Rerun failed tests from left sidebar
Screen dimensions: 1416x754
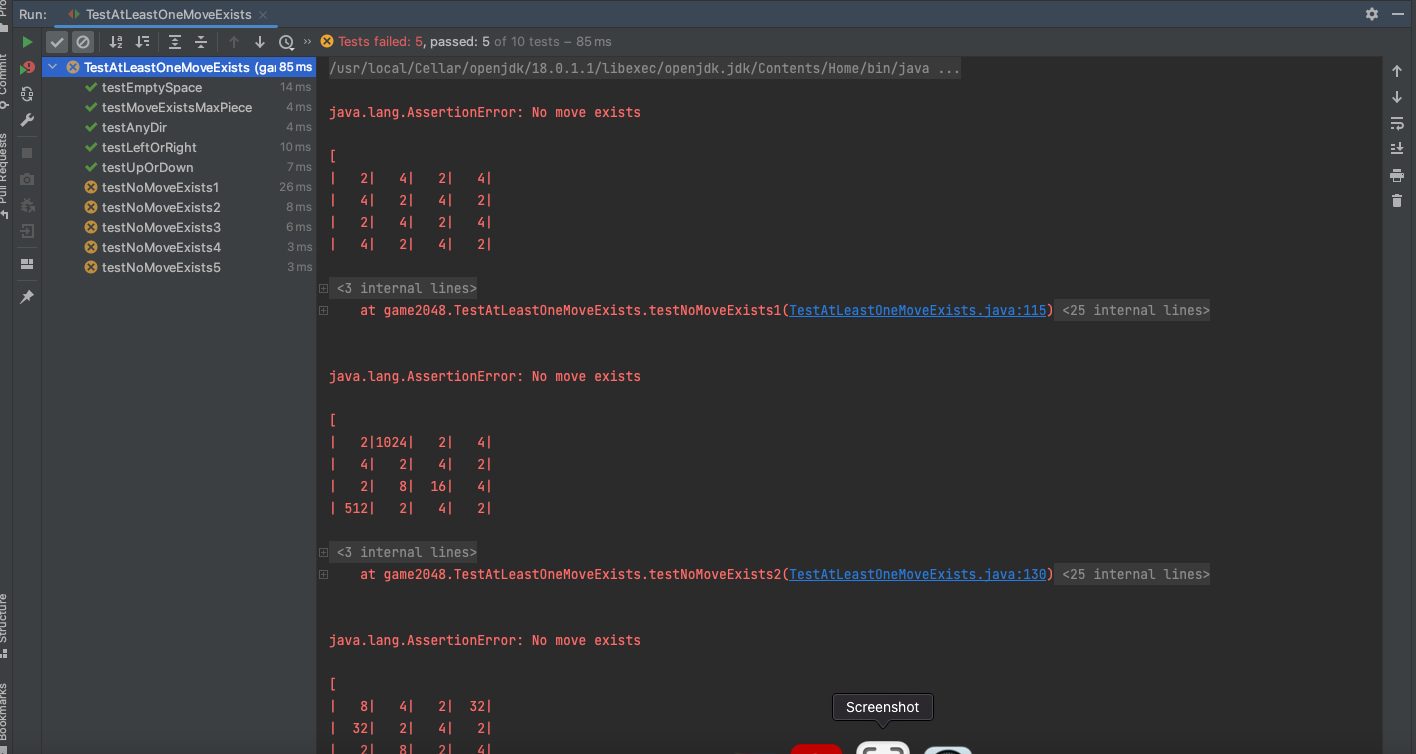click(27, 68)
